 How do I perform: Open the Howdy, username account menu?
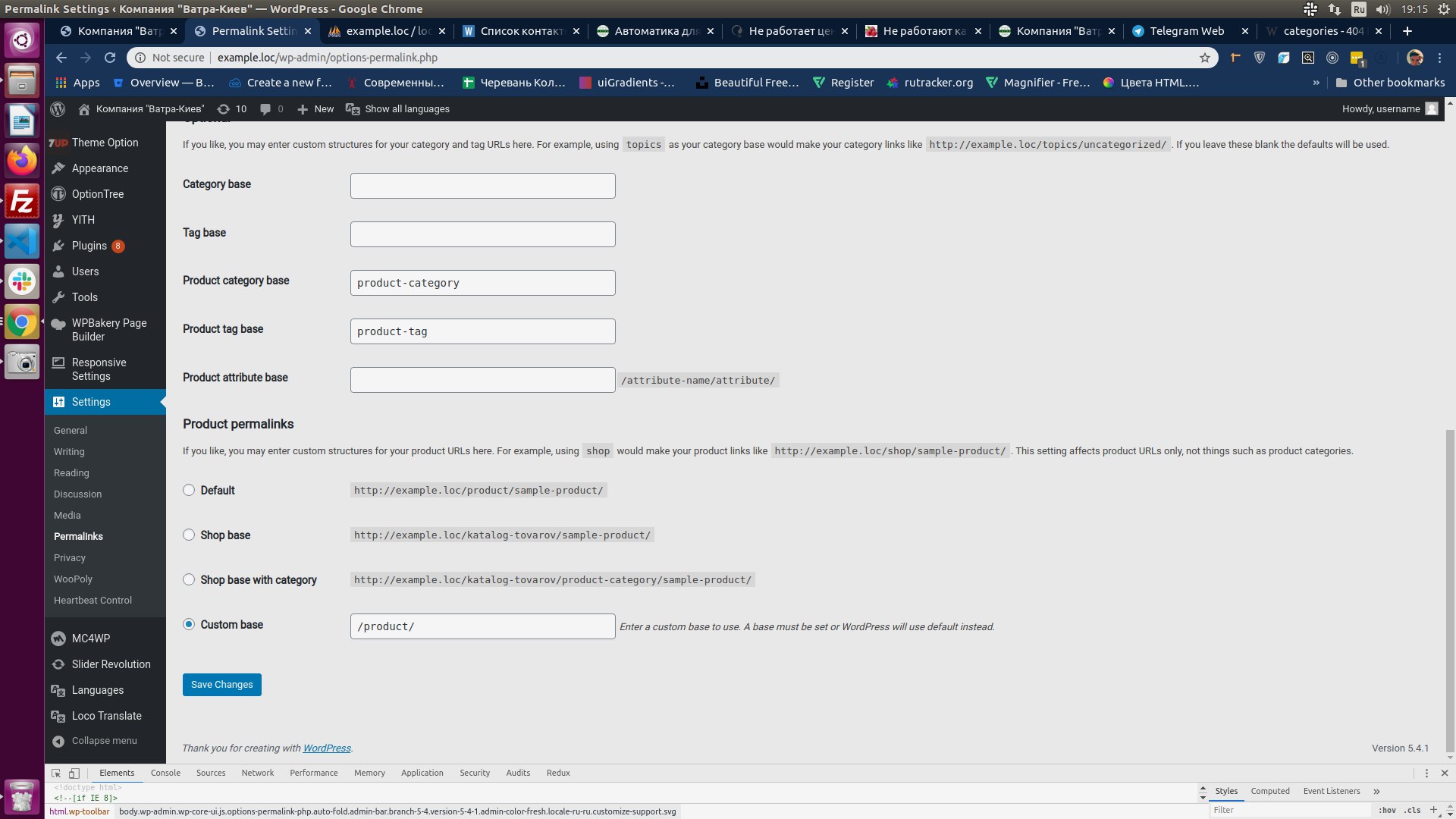(x=1389, y=109)
